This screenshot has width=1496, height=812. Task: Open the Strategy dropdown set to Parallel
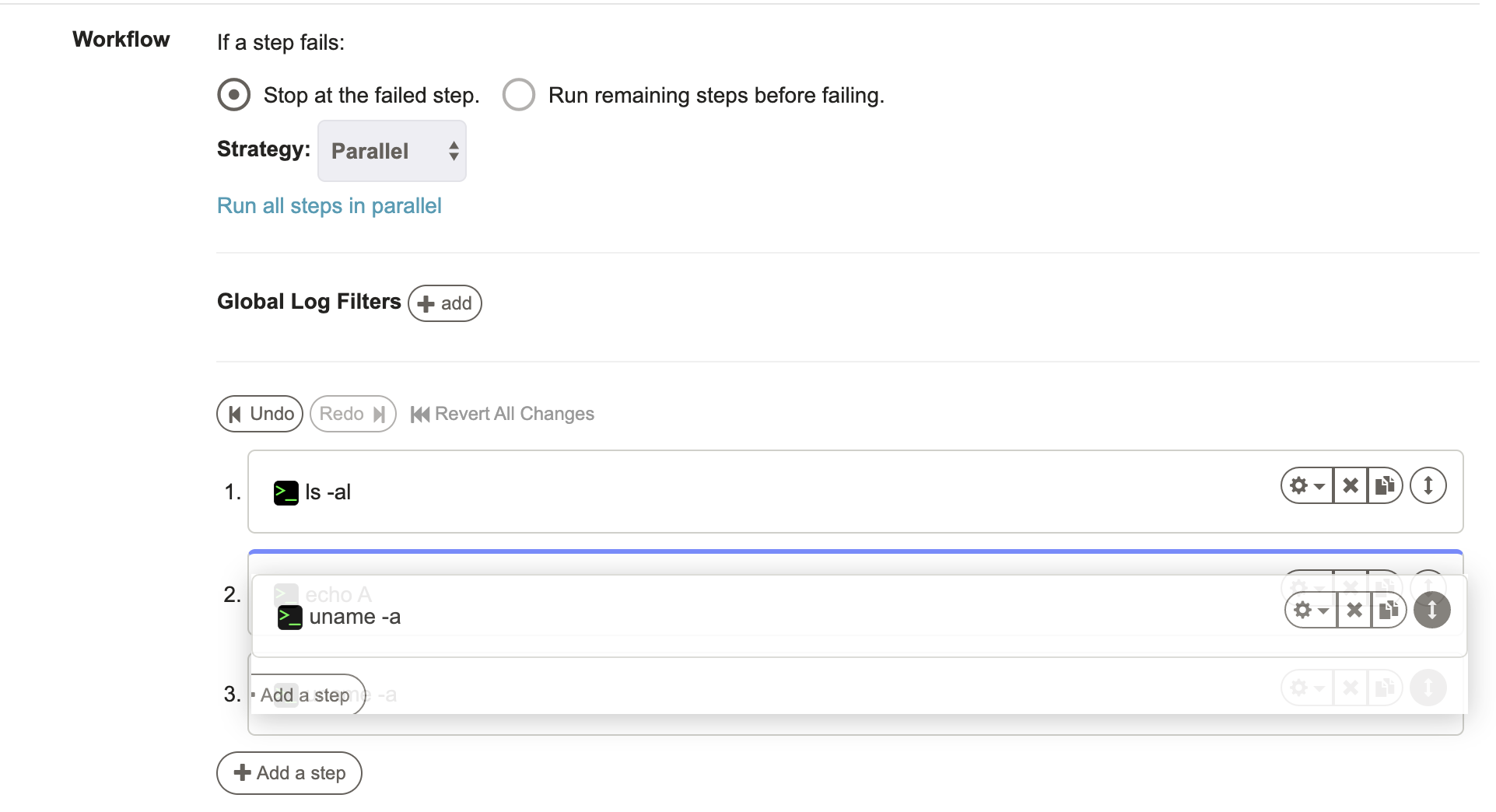click(392, 151)
